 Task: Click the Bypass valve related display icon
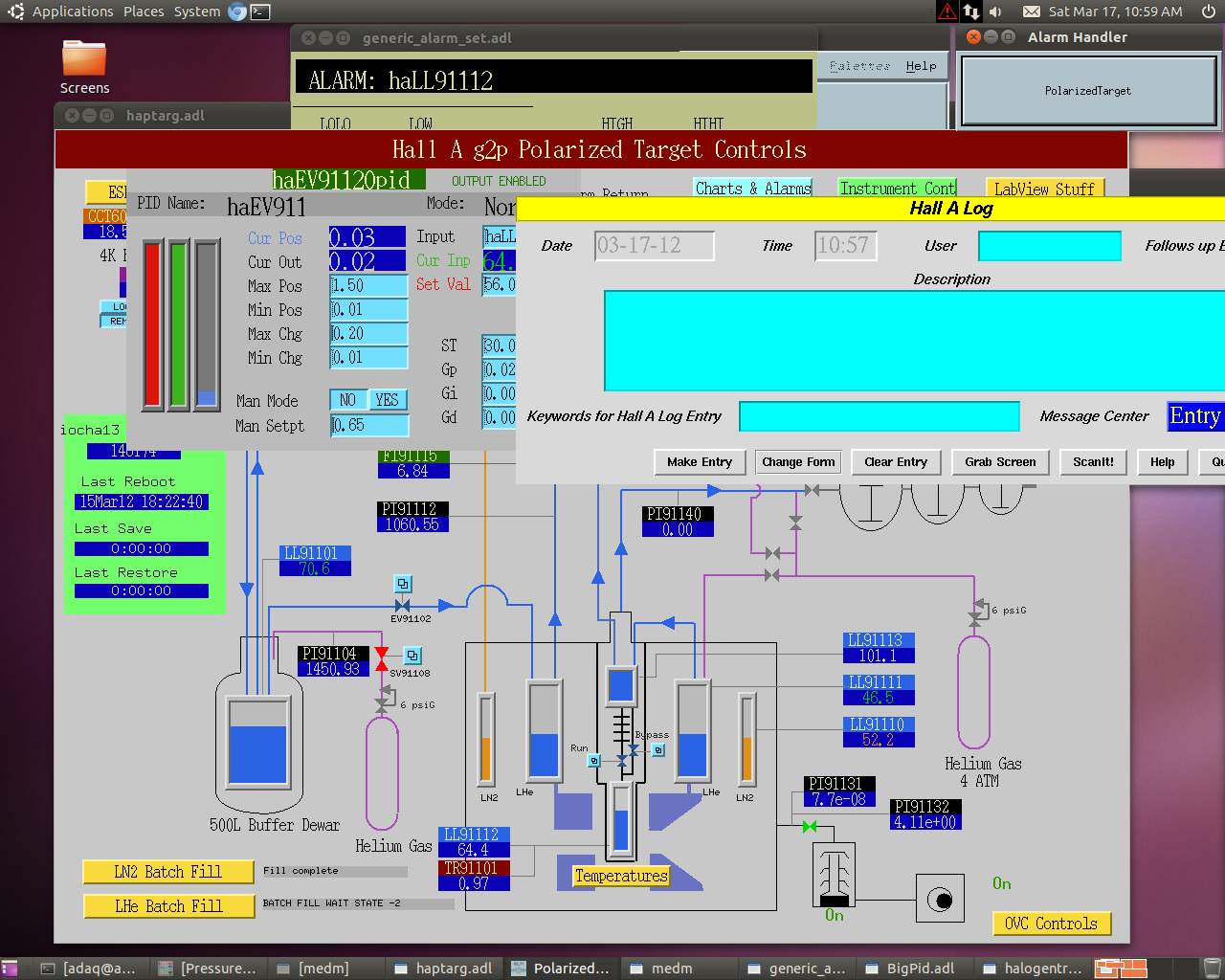click(x=658, y=750)
